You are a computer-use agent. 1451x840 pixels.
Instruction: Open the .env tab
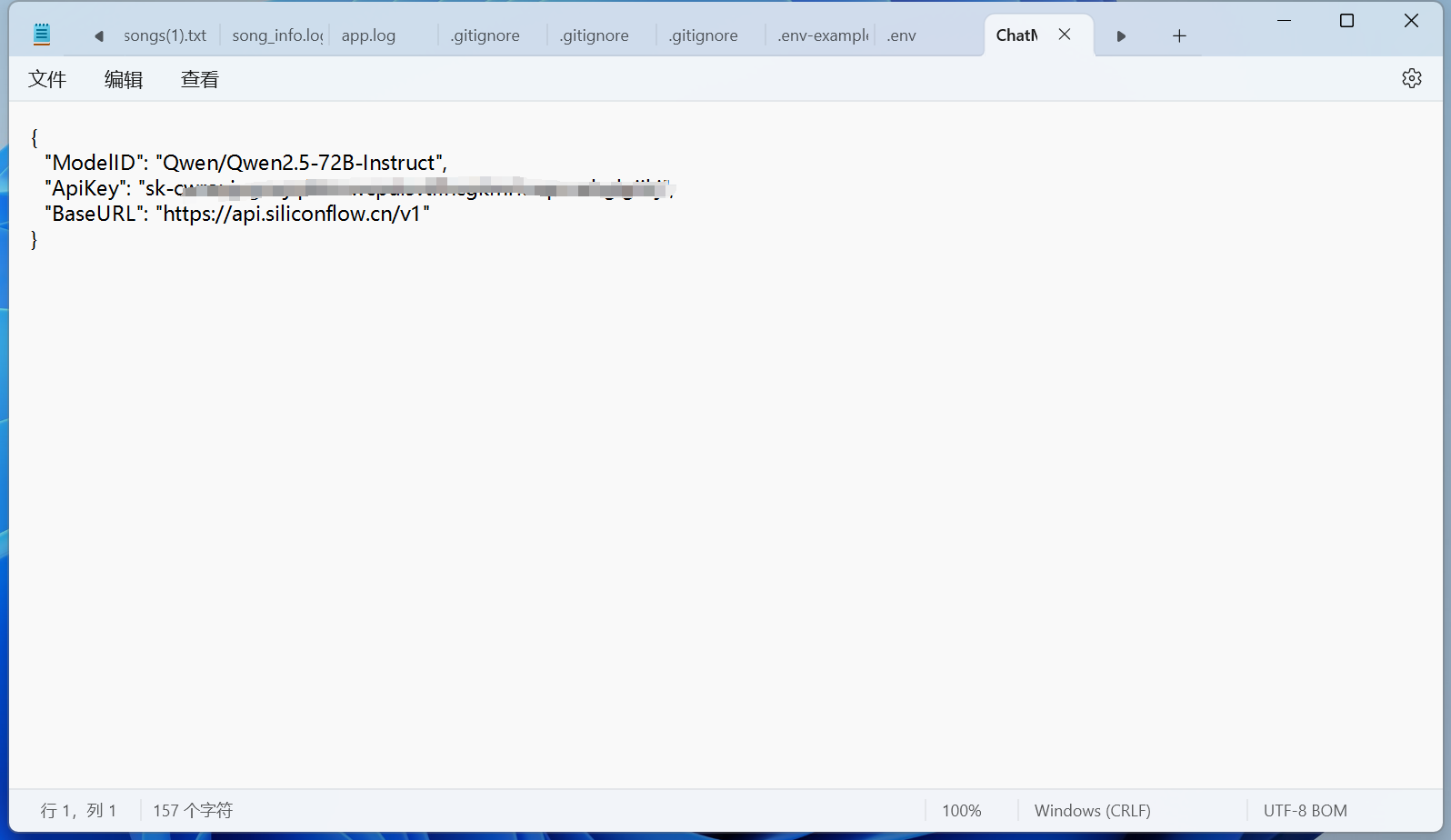click(901, 36)
